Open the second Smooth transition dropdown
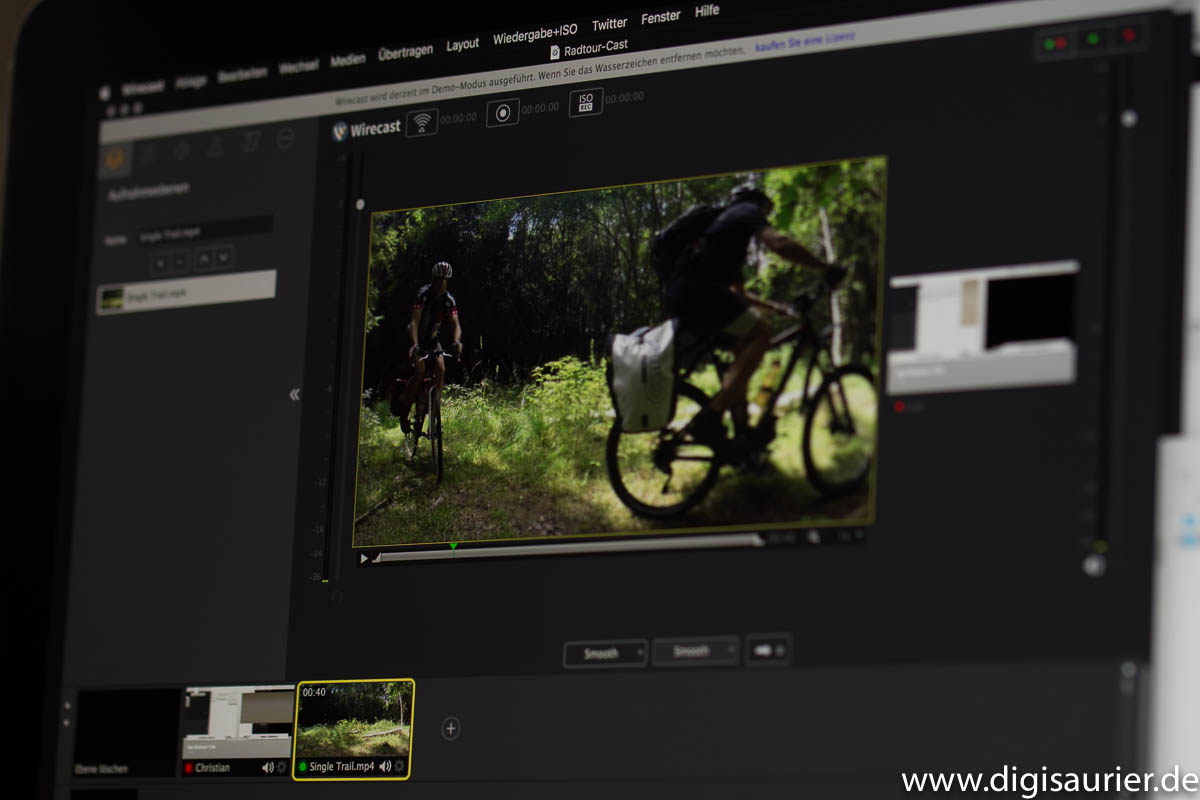The width and height of the screenshot is (1200, 800). coord(696,651)
